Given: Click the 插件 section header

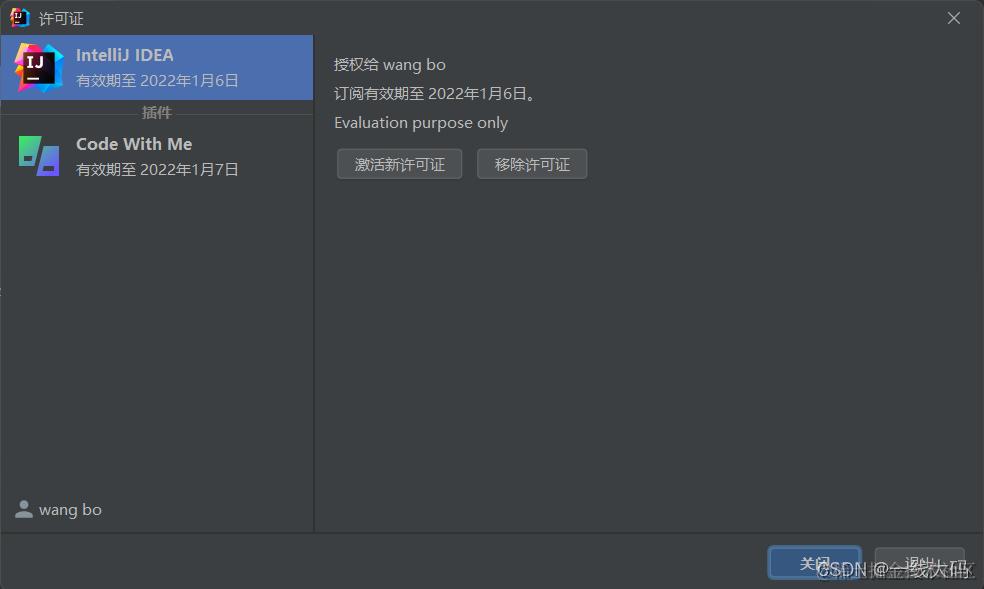Looking at the screenshot, I should click(x=156, y=112).
